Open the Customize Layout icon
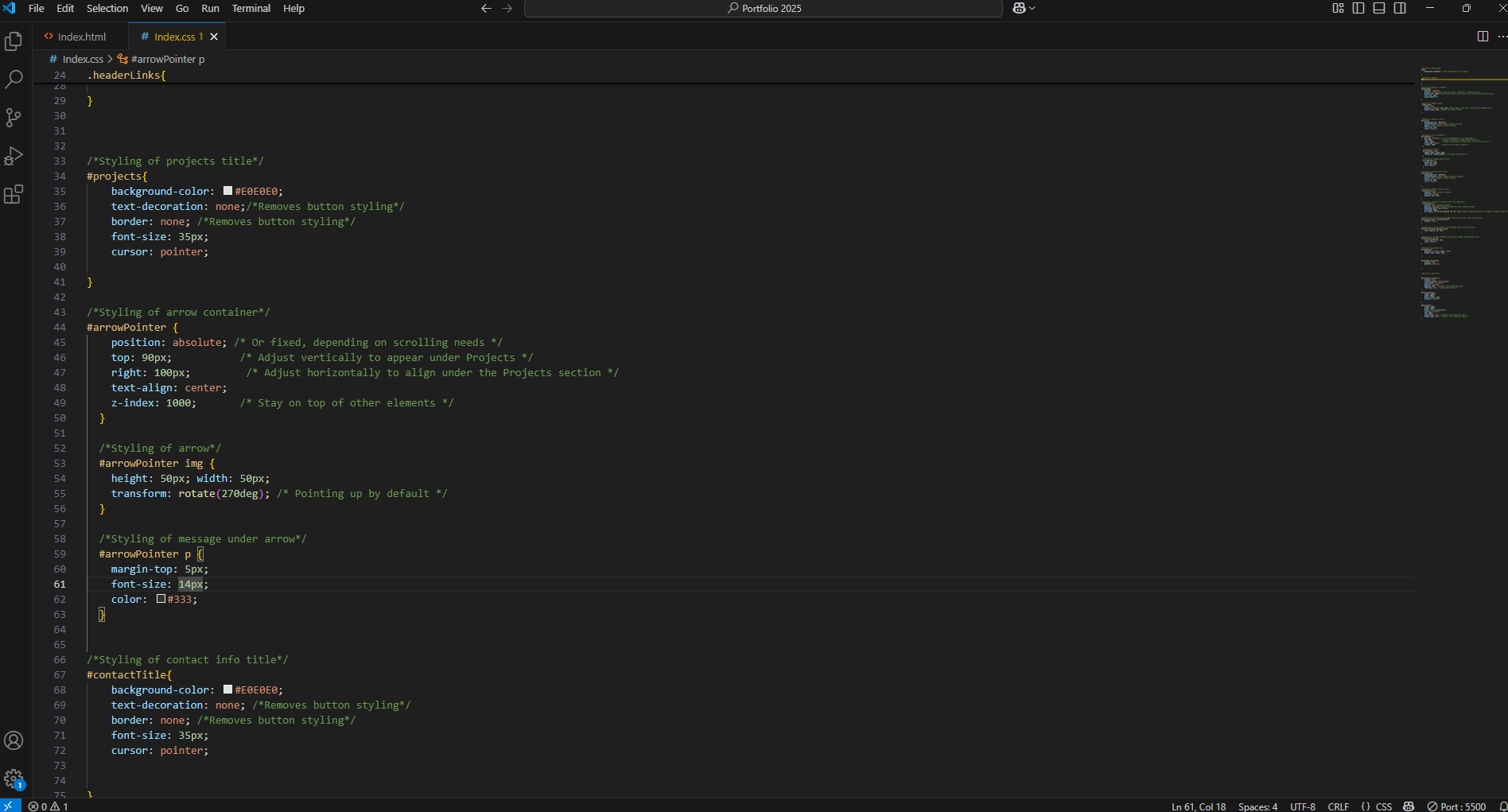Image resolution: width=1508 pixels, height=812 pixels. tap(1338, 8)
